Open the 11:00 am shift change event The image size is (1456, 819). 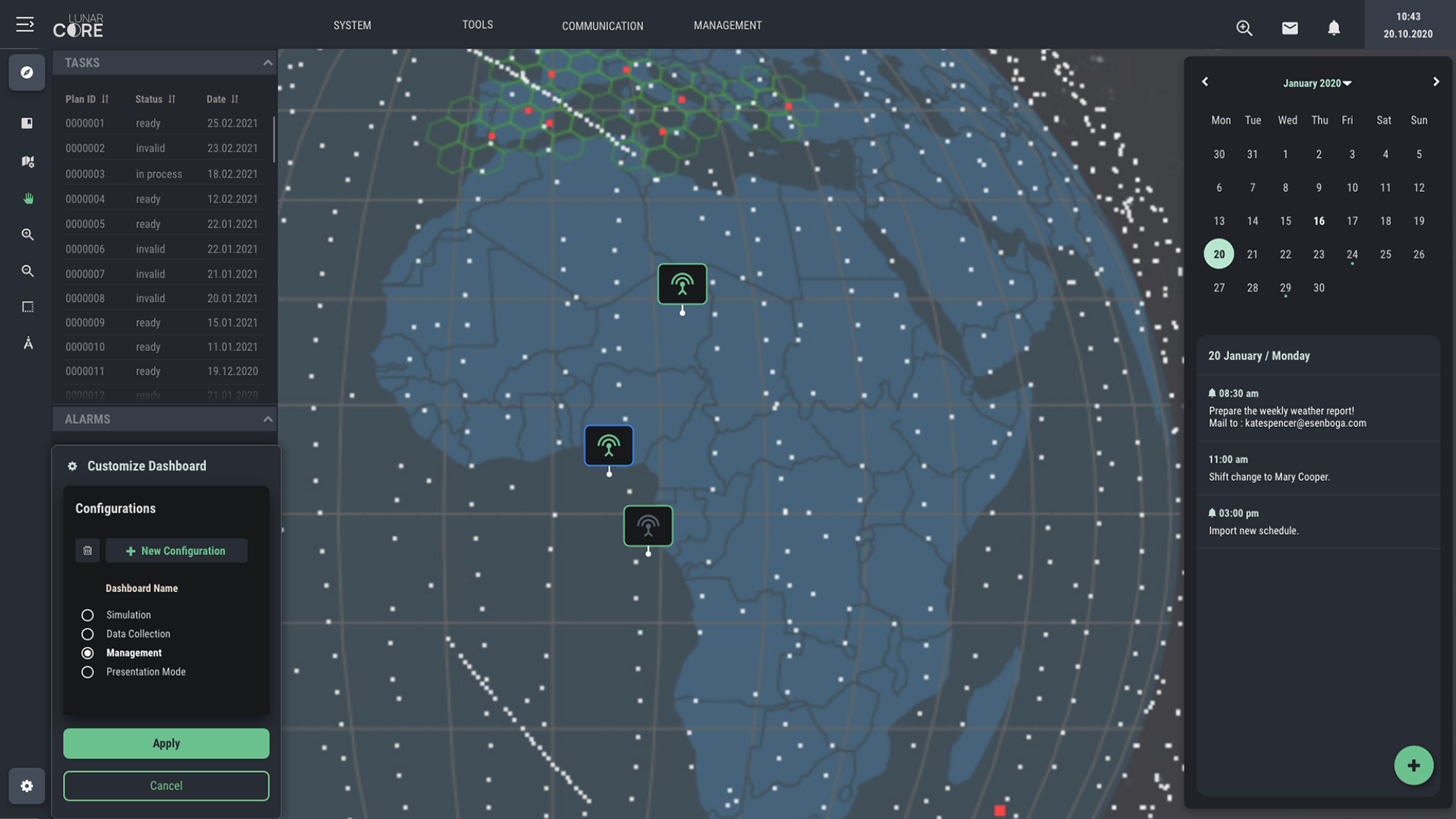[1318, 469]
